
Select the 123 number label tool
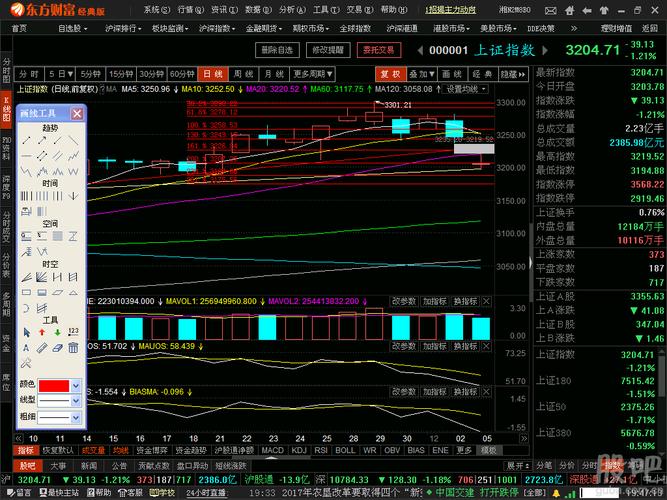click(74, 331)
